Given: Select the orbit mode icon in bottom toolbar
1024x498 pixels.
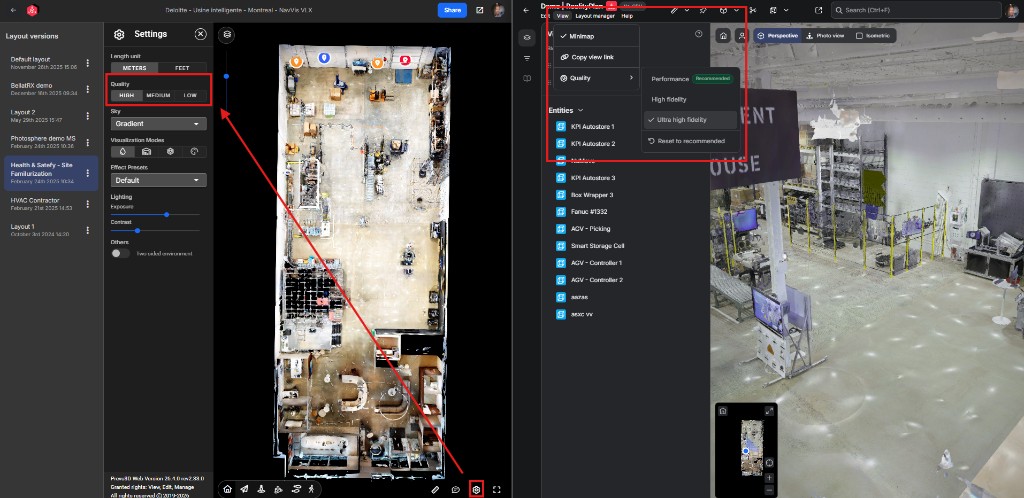Looking at the screenshot, I should click(295, 489).
